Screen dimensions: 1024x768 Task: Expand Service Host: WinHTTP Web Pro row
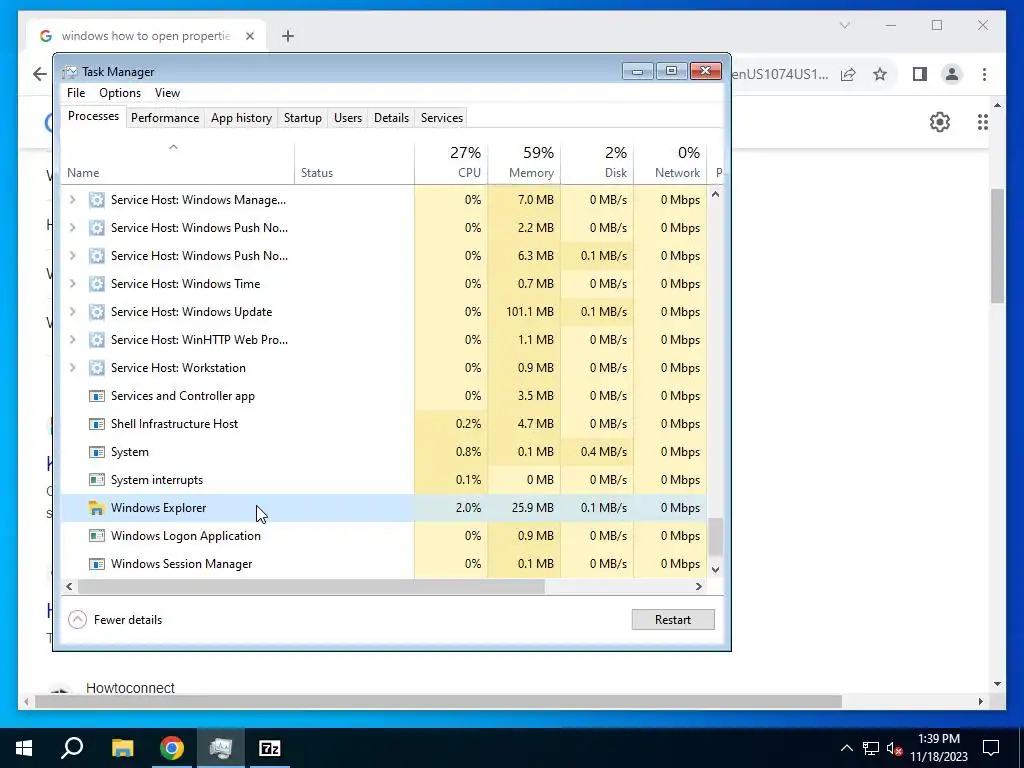(72, 340)
